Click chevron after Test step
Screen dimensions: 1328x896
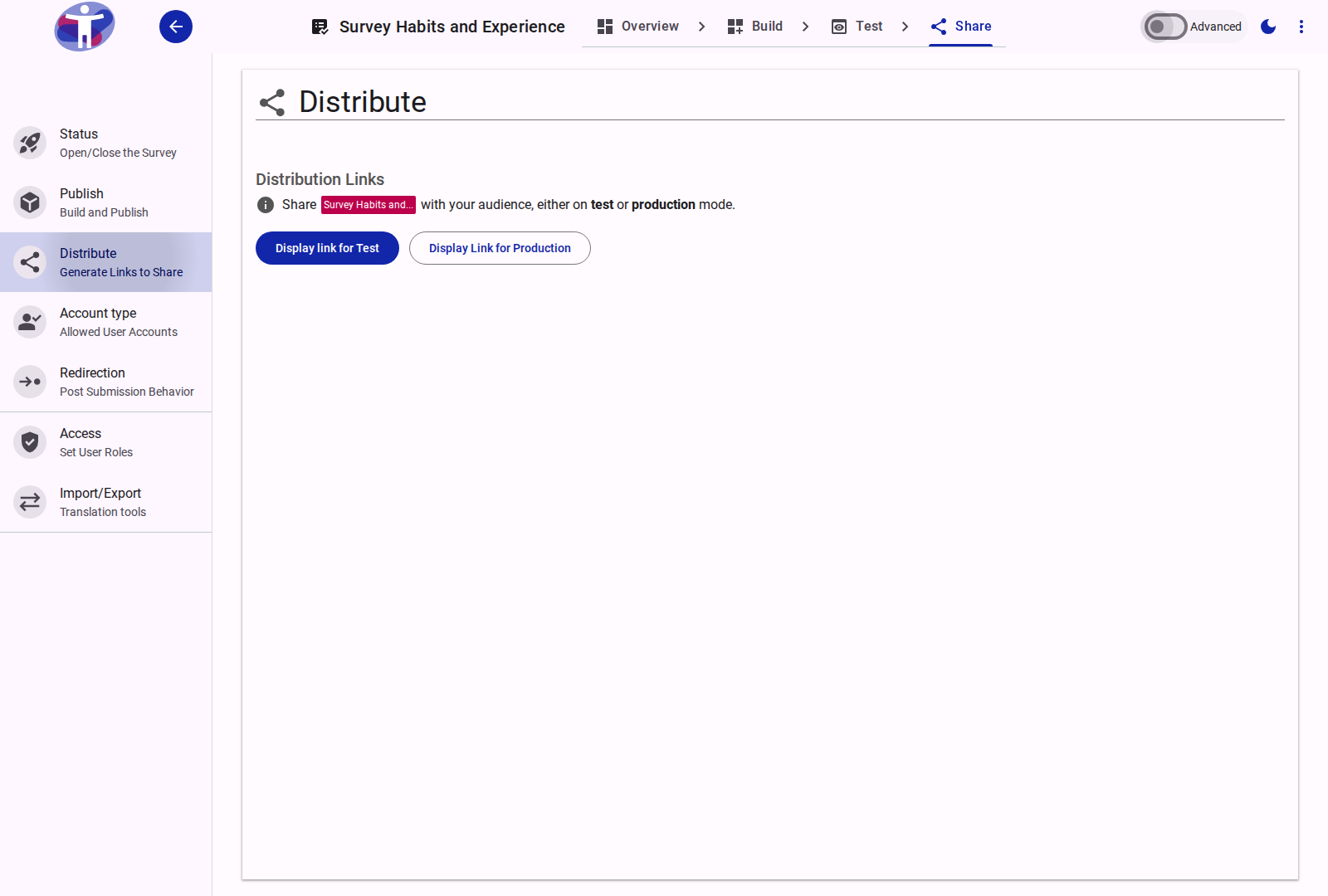point(905,27)
